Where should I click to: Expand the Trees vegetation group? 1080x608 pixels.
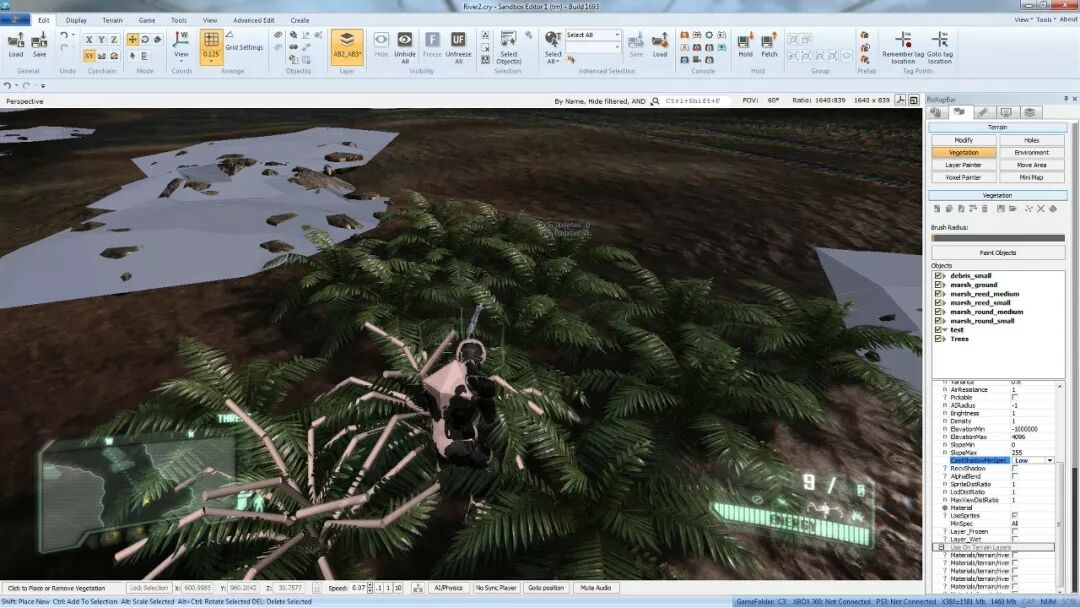pos(946,339)
